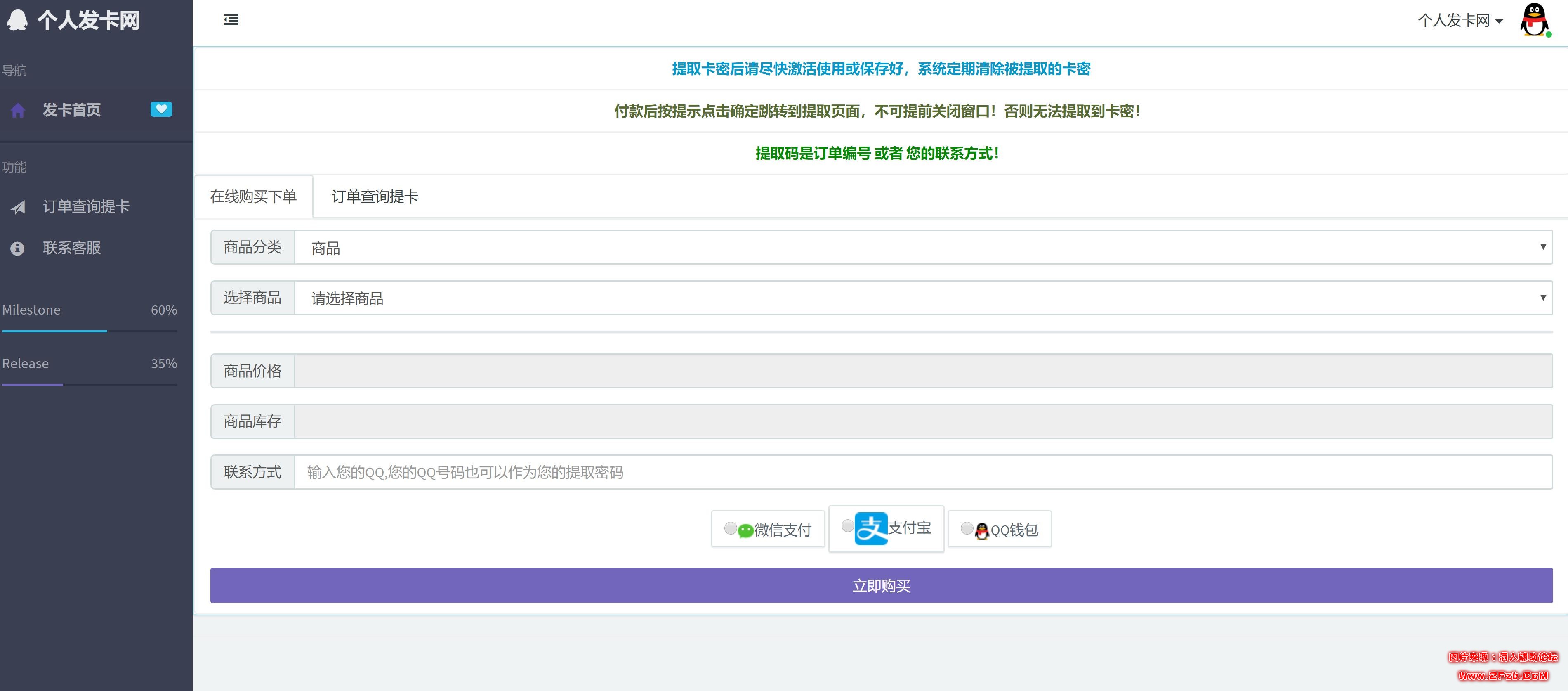
Task: Focus the 联系方式 QQ input field
Action: (x=923, y=472)
